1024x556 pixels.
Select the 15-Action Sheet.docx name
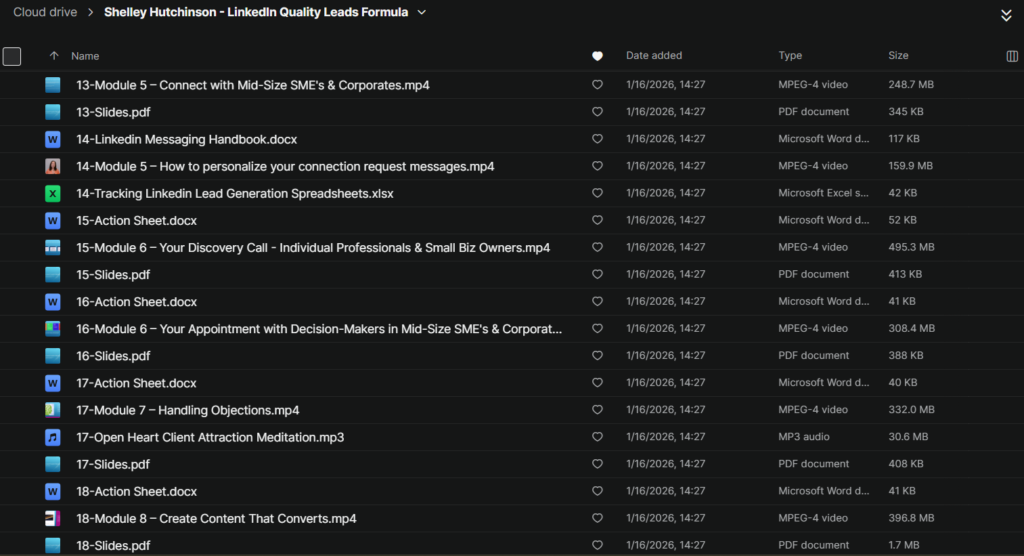(x=136, y=221)
